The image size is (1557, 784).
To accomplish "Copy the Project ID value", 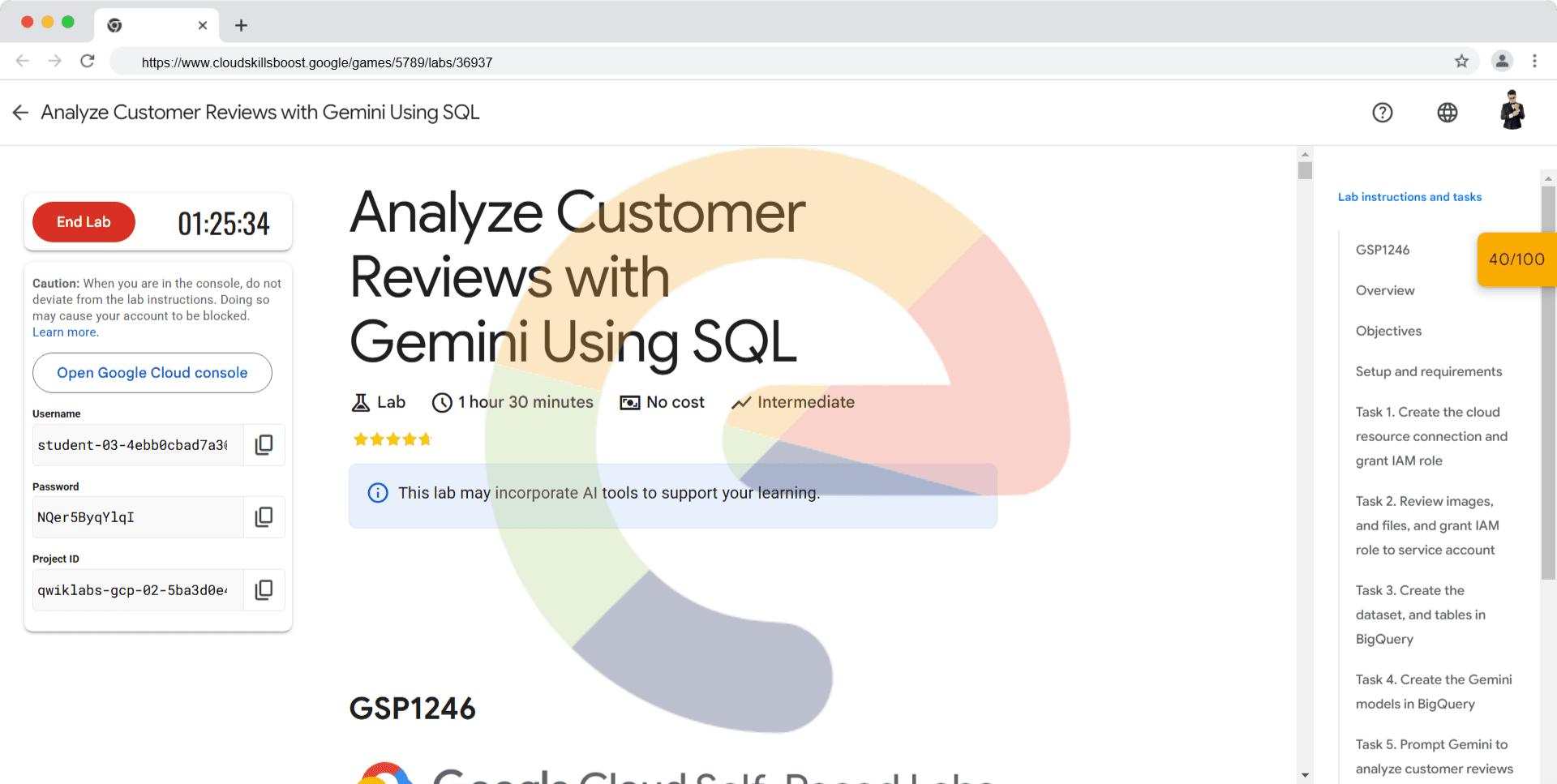I will [264, 589].
